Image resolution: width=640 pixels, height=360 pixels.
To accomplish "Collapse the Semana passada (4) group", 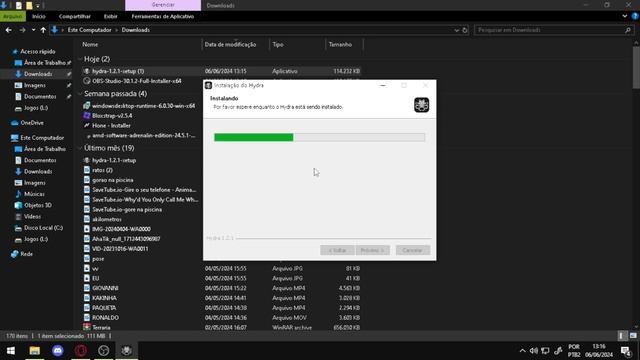I will 80,94.
